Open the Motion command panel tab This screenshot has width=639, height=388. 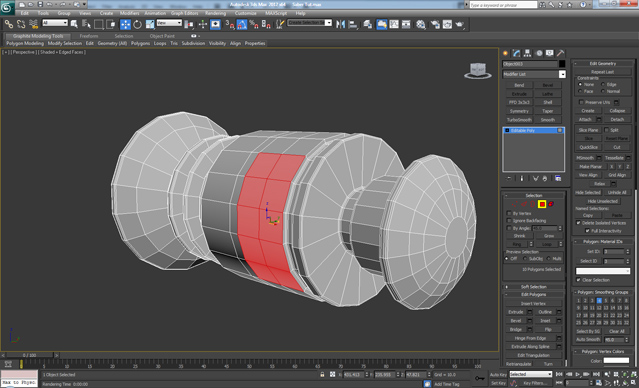pyautogui.click(x=539, y=53)
